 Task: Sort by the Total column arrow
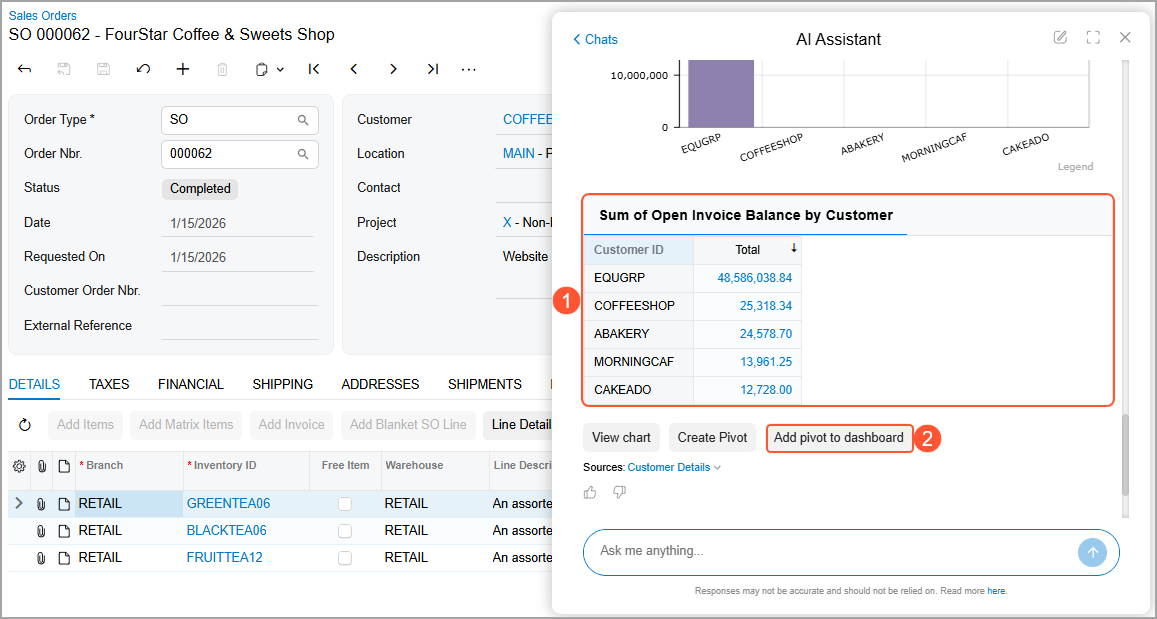pos(794,249)
